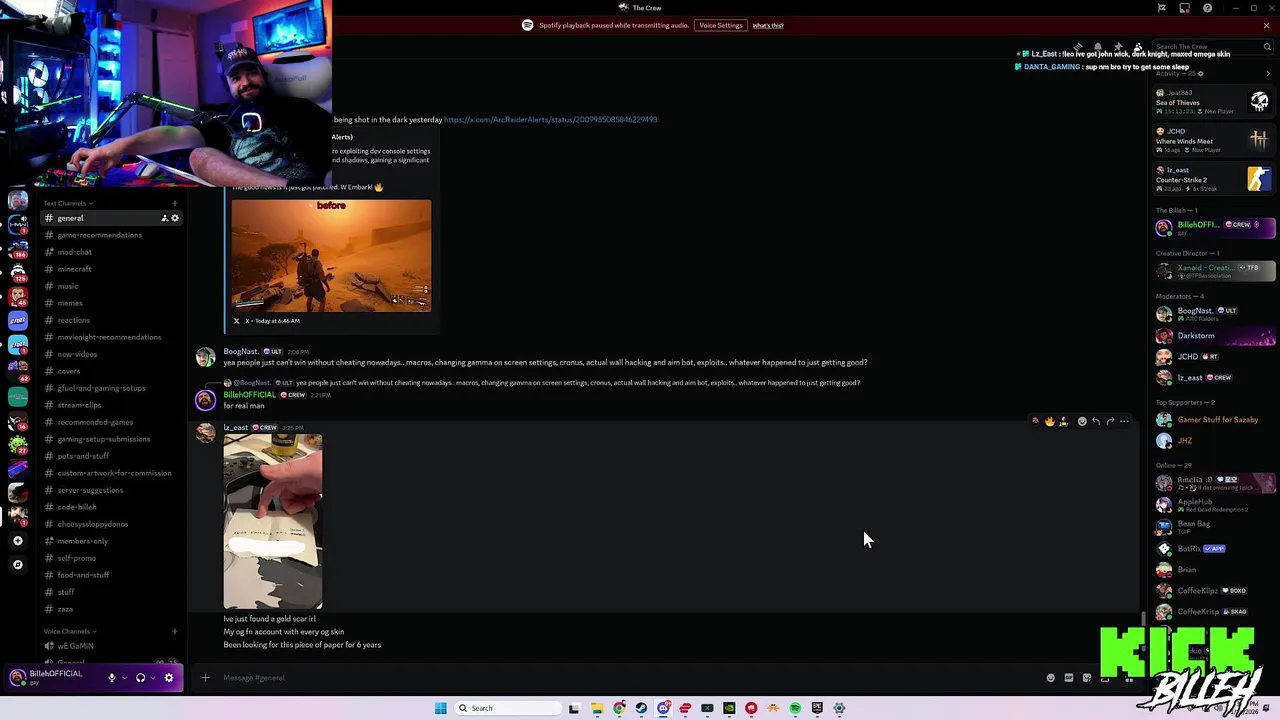Click the Windows taskbar Search box
Screen dimensions: 1280x720
[509, 708]
